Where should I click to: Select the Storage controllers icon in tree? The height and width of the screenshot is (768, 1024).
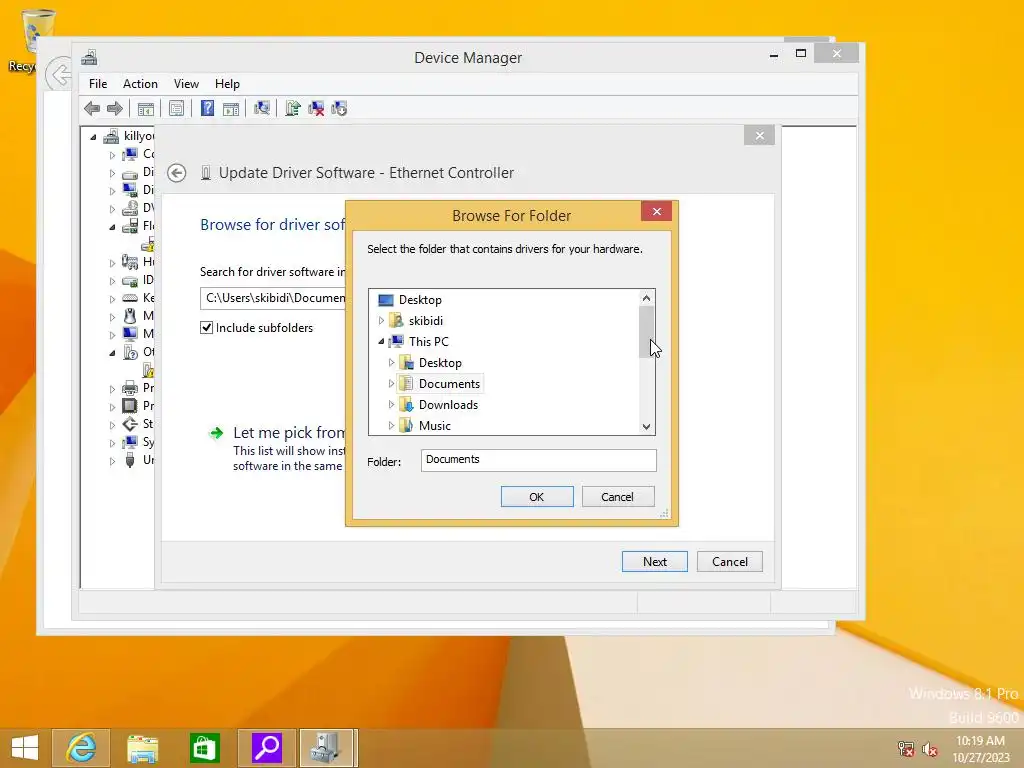point(130,424)
